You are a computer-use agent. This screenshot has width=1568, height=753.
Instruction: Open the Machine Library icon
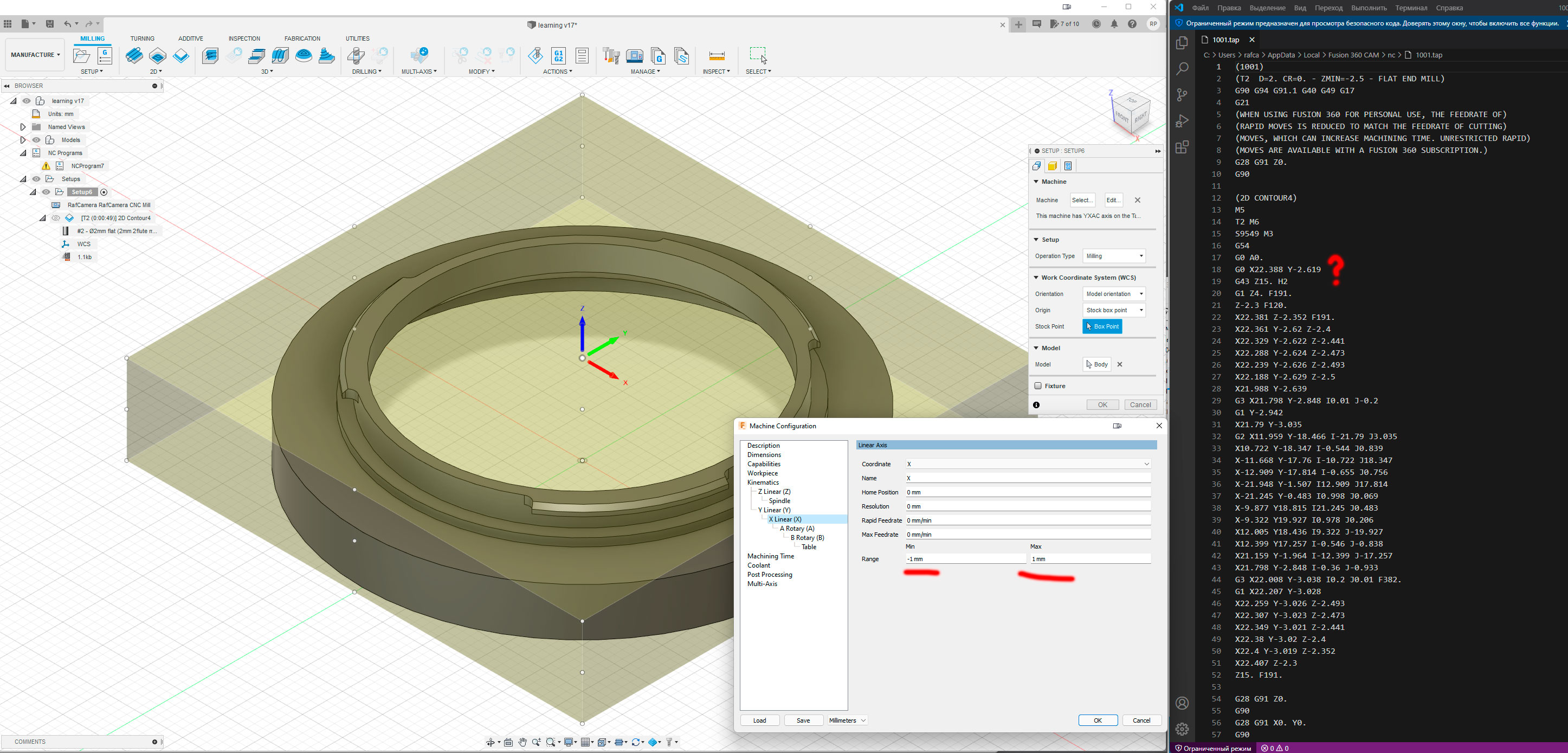pyautogui.click(x=634, y=56)
